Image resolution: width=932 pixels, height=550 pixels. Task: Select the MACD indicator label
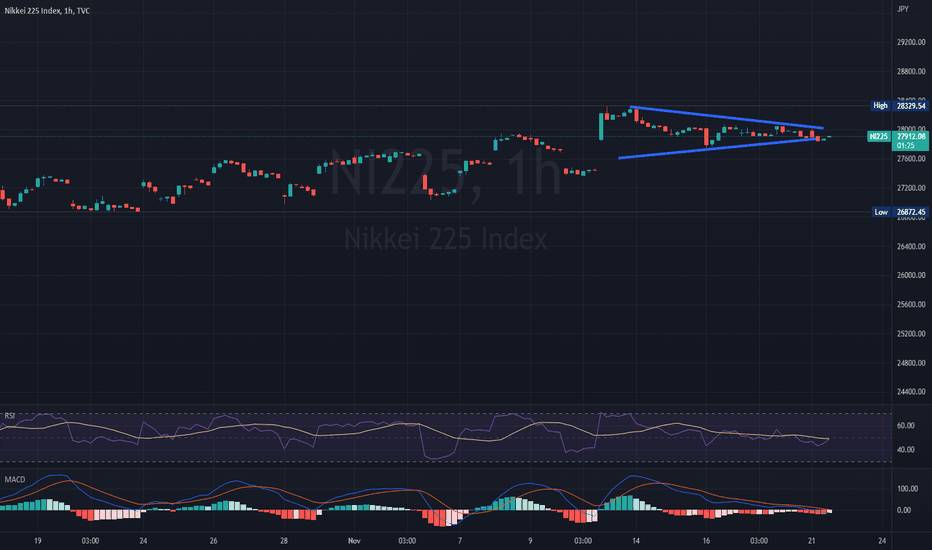15,479
